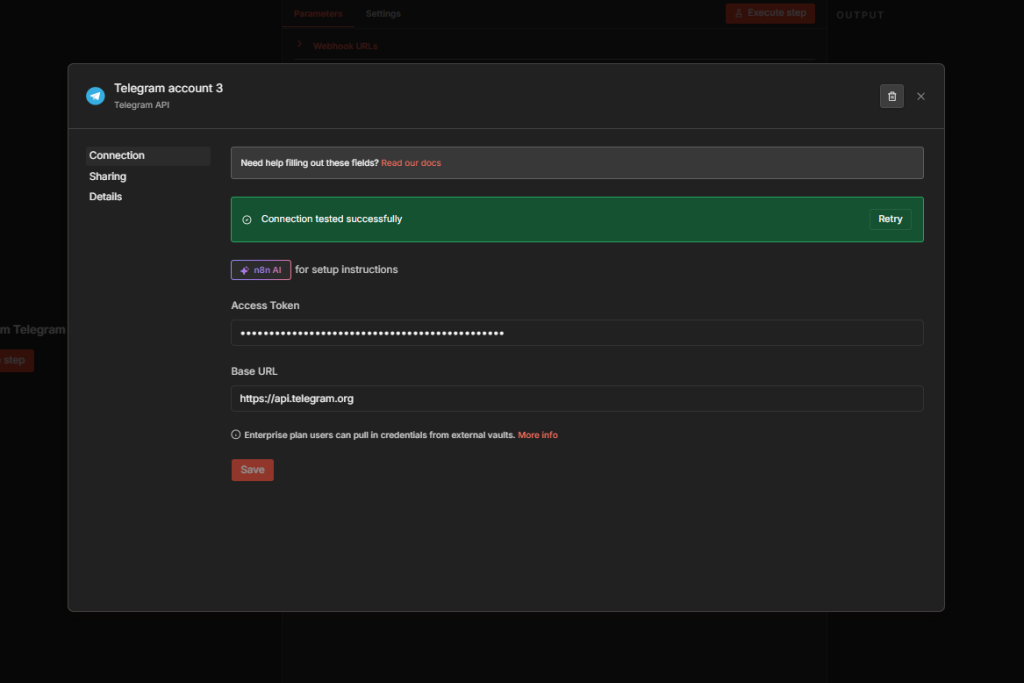Click Read our docs link
The height and width of the screenshot is (683, 1024).
[411, 162]
